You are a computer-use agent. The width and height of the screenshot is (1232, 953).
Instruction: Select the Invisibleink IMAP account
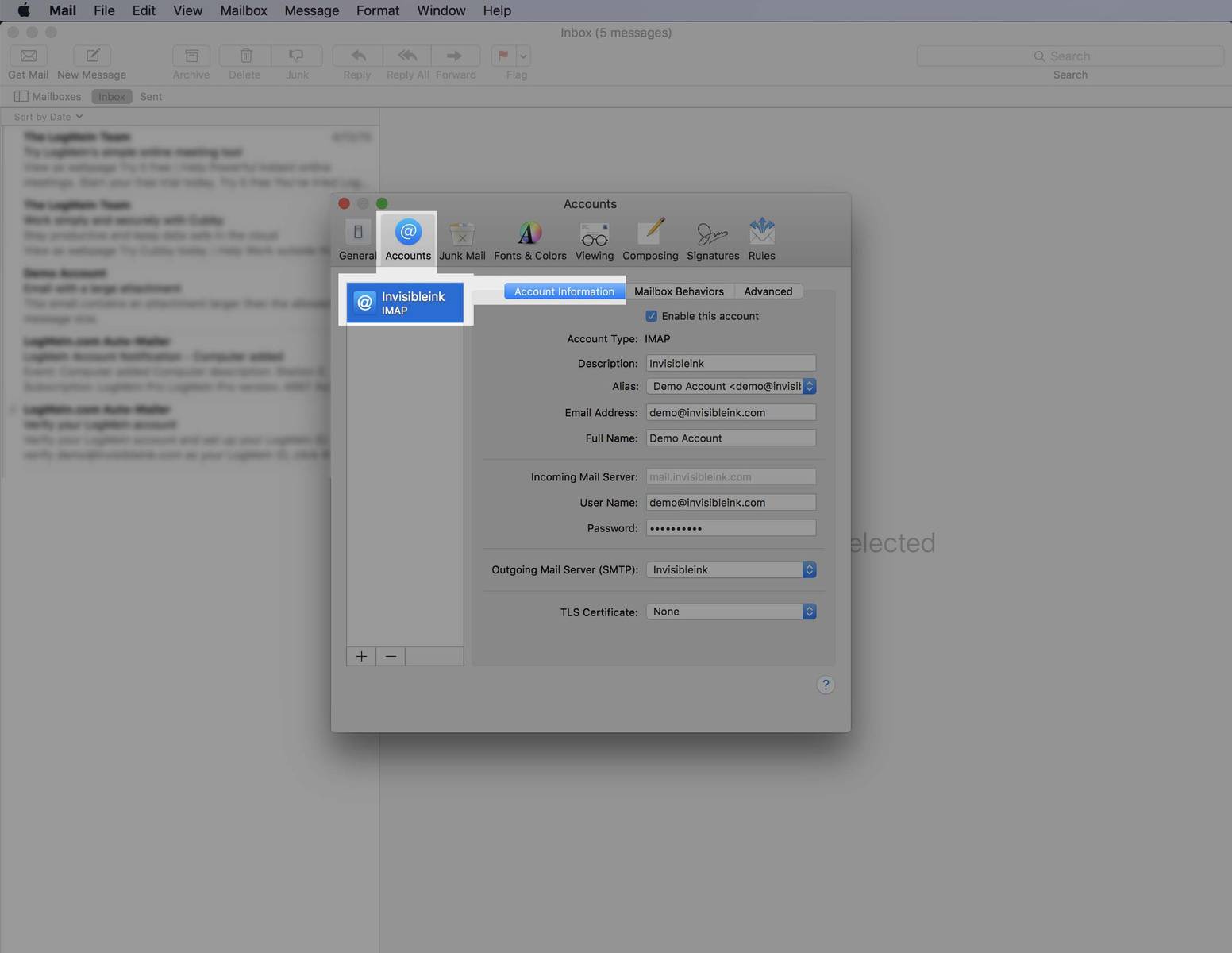405,303
